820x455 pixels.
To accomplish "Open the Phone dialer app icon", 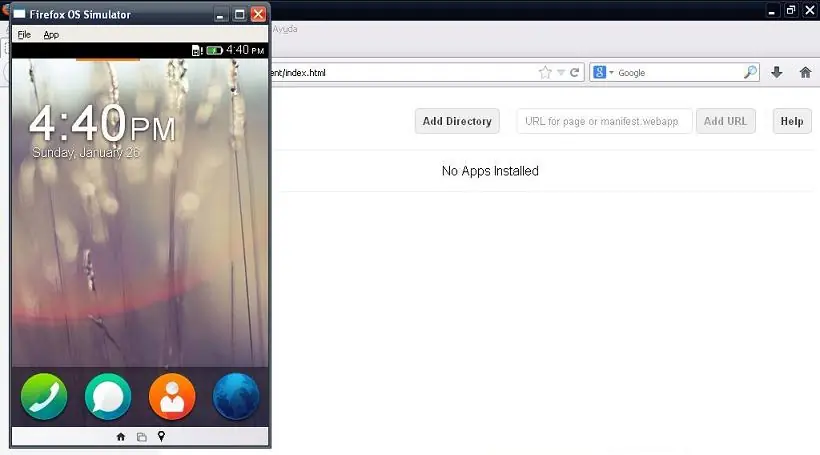I will (x=44, y=396).
